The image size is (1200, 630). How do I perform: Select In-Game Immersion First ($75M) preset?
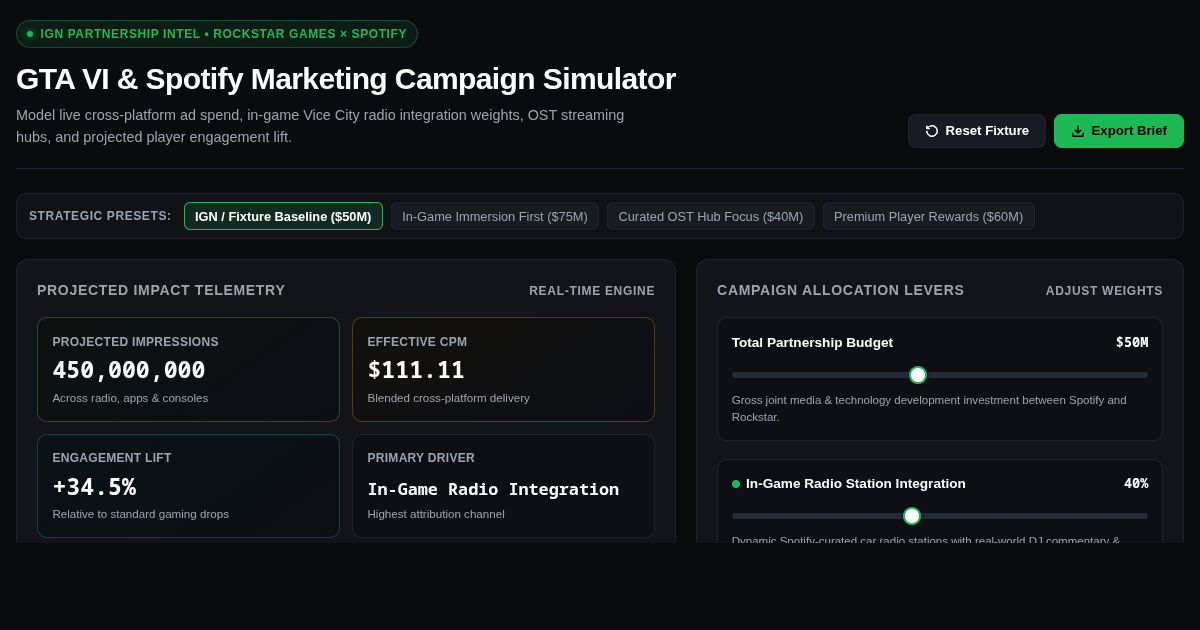(x=495, y=216)
